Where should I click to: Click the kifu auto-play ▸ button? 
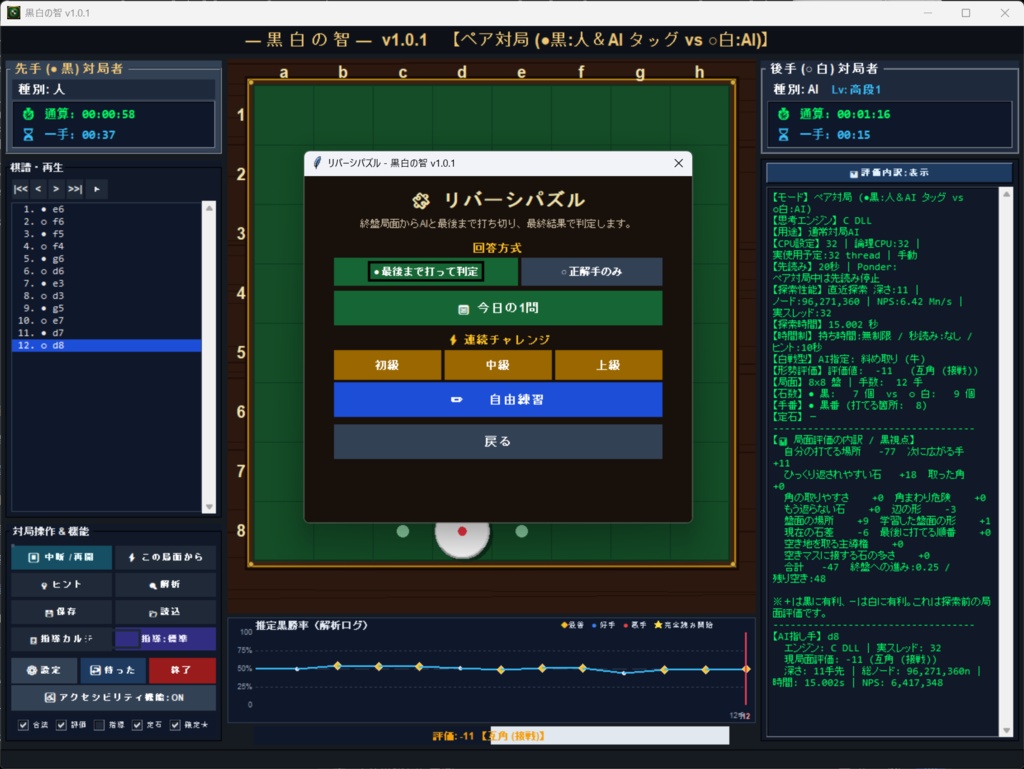click(97, 189)
